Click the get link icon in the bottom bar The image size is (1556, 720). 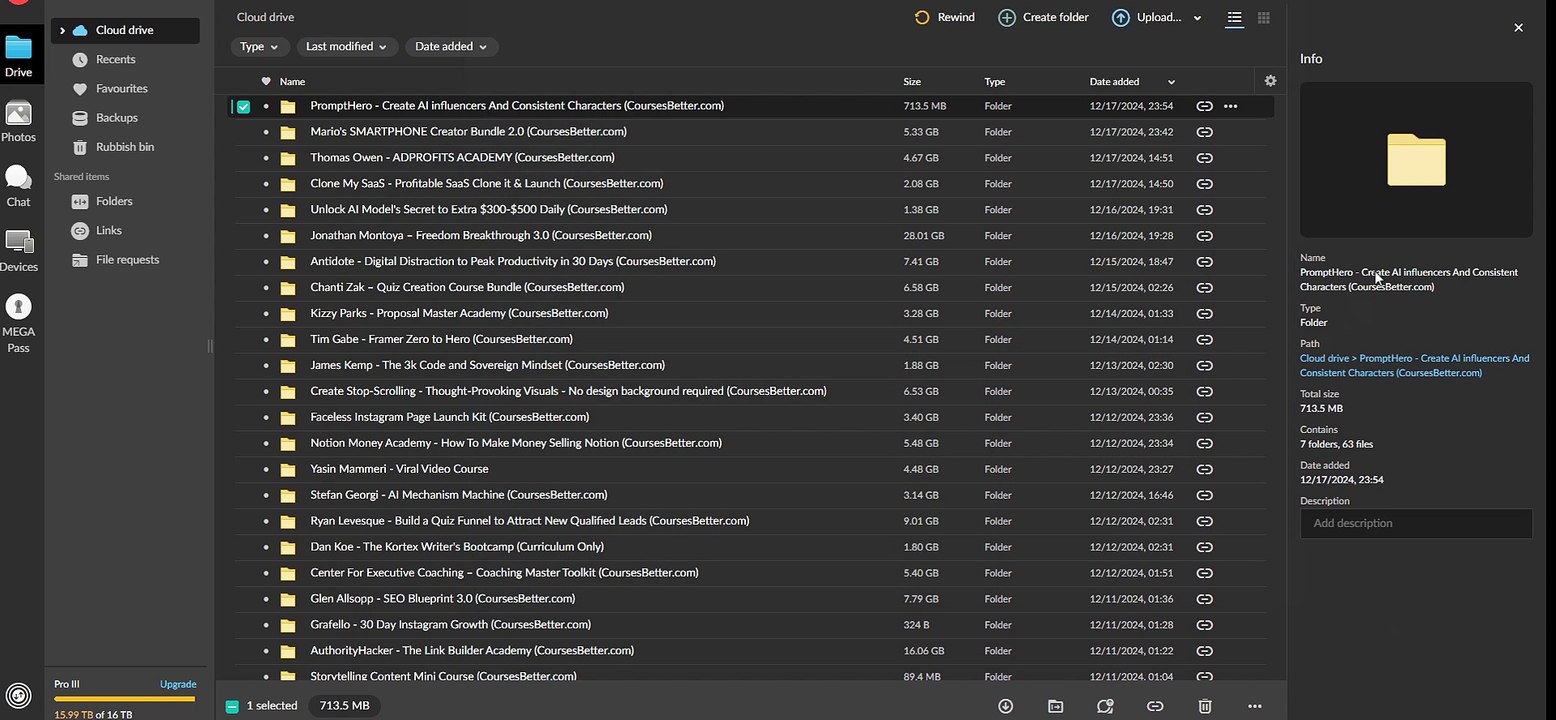(x=1155, y=706)
